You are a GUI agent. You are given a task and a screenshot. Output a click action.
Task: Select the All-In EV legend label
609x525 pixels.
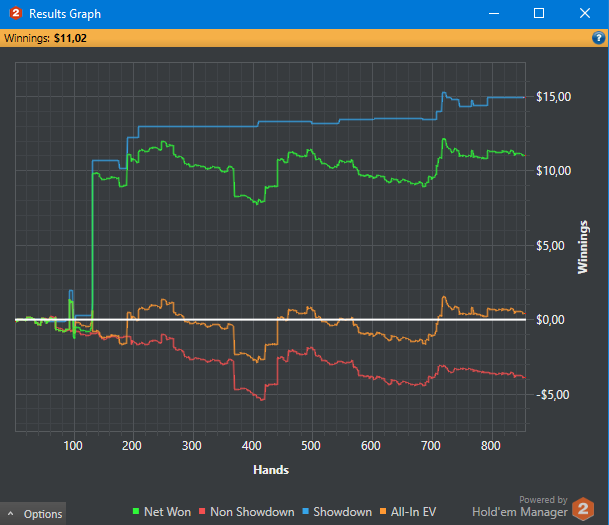tap(413, 512)
